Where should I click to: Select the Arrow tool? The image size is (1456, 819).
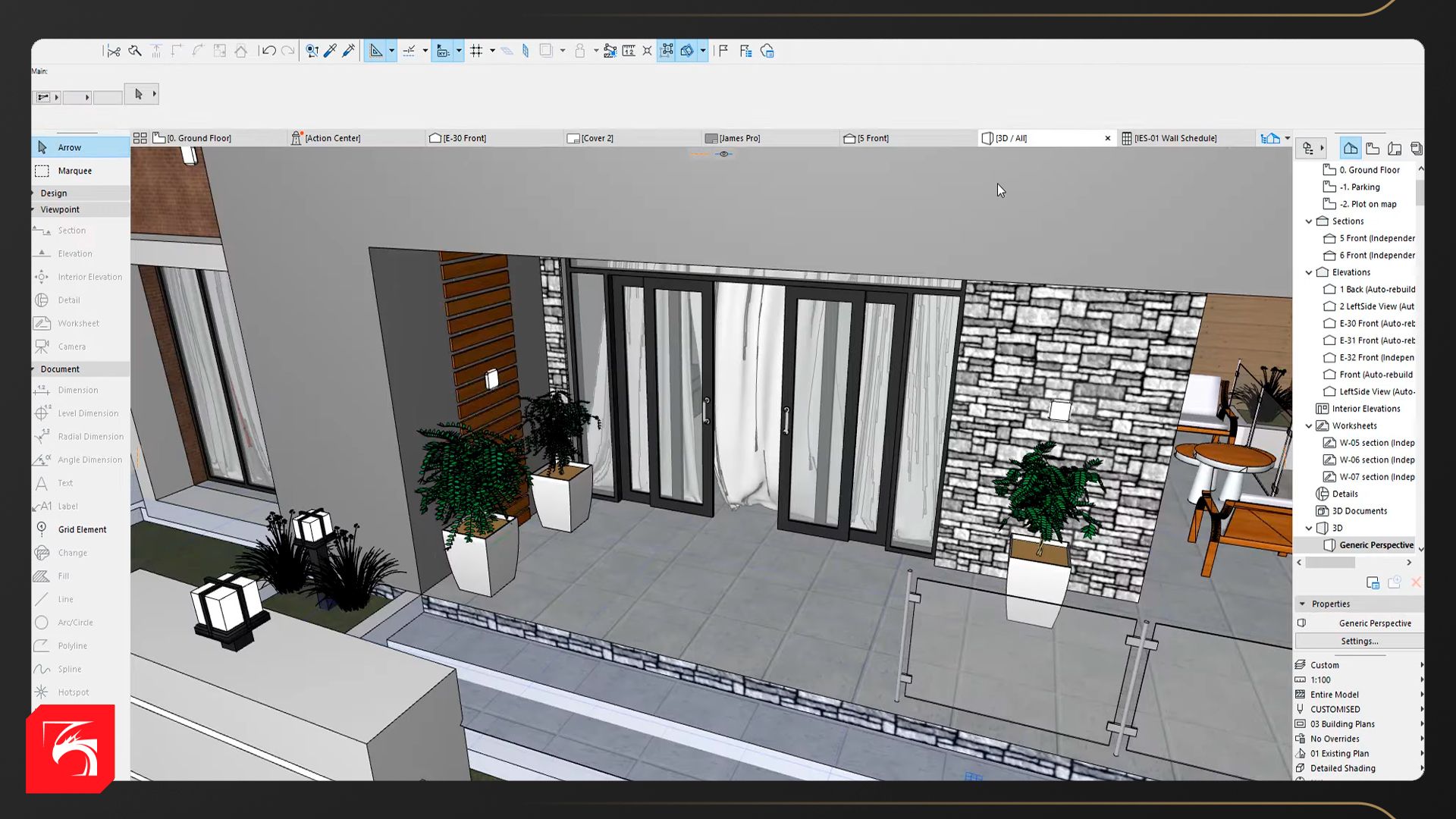click(x=80, y=147)
